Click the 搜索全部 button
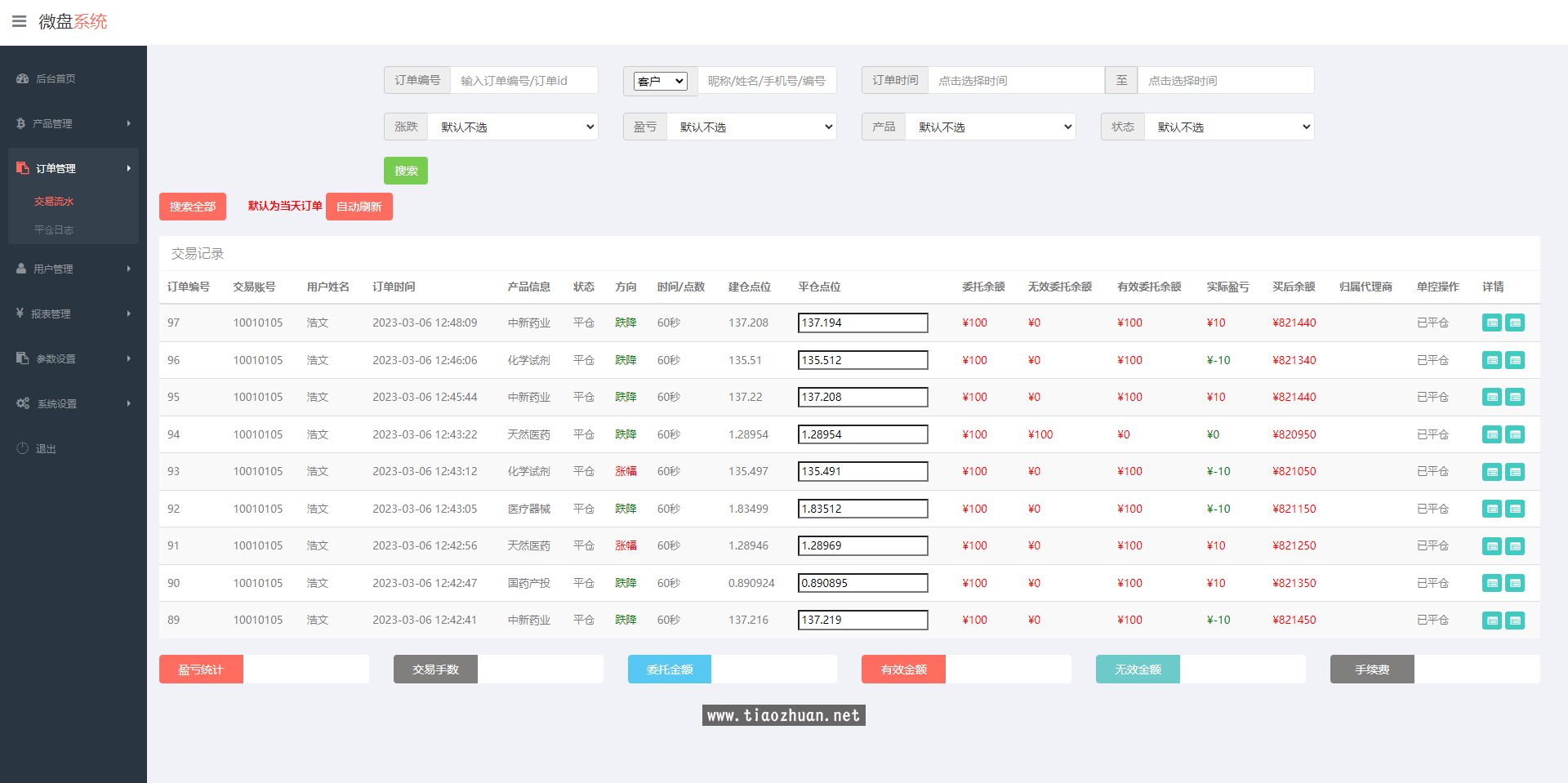 point(193,207)
